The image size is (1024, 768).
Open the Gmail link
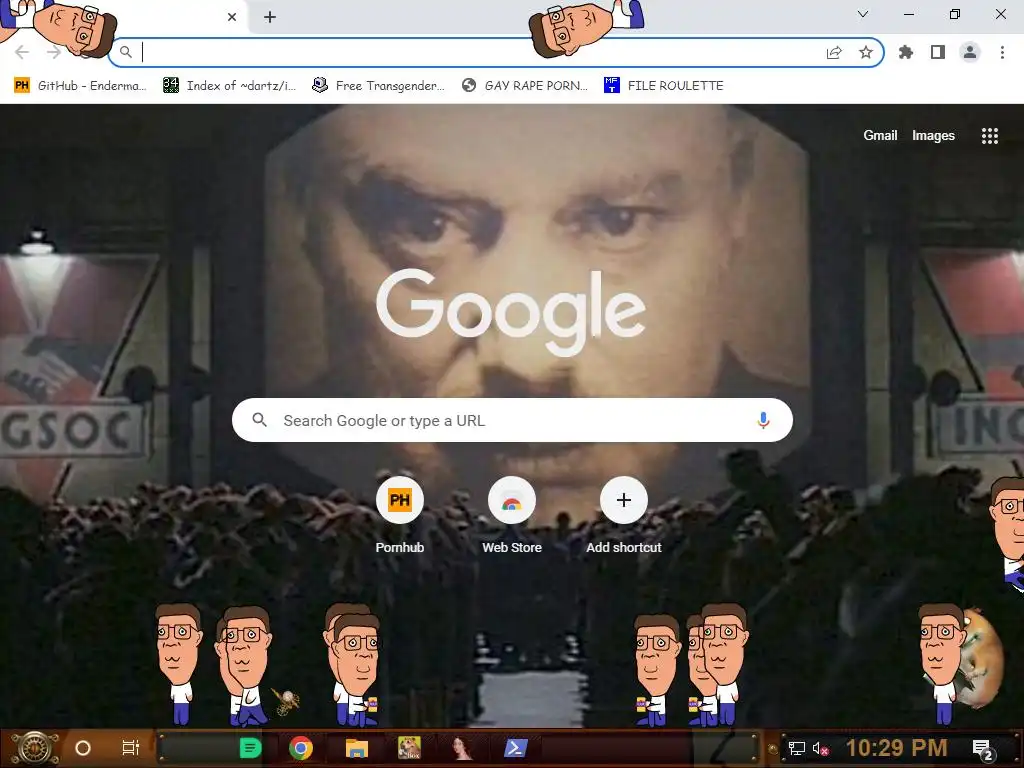(880, 135)
